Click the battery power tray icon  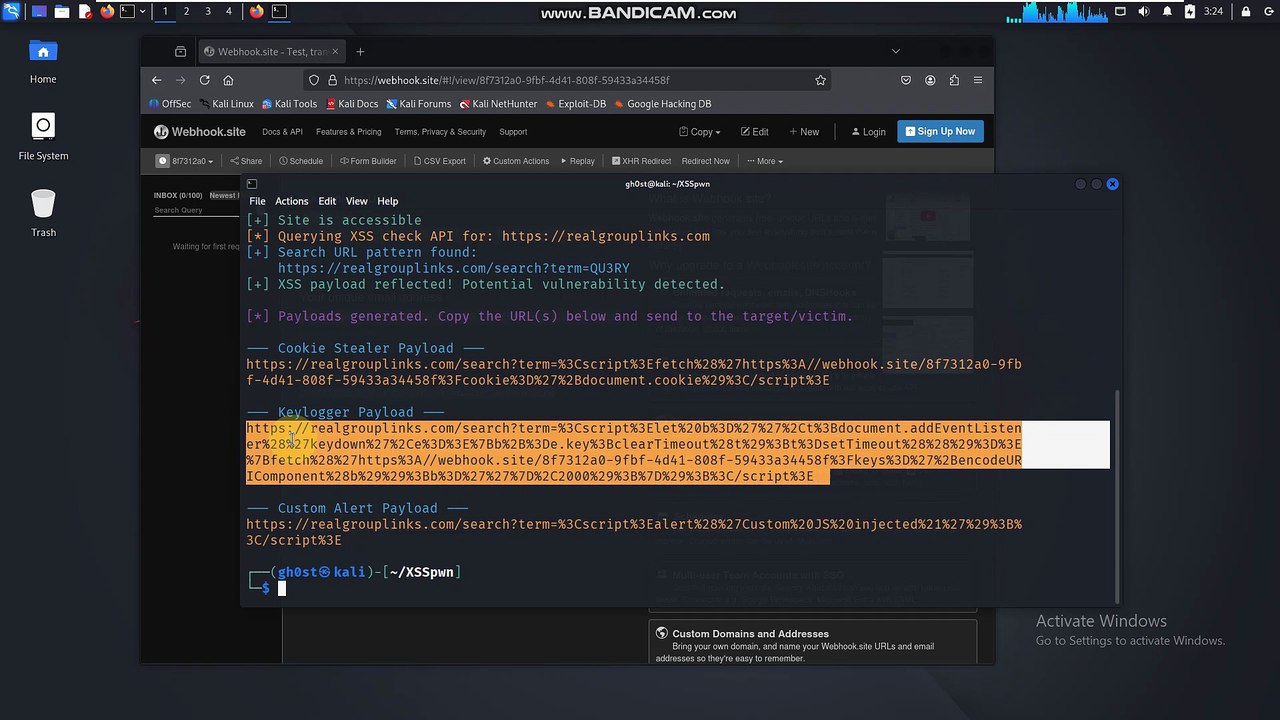[x=1189, y=12]
